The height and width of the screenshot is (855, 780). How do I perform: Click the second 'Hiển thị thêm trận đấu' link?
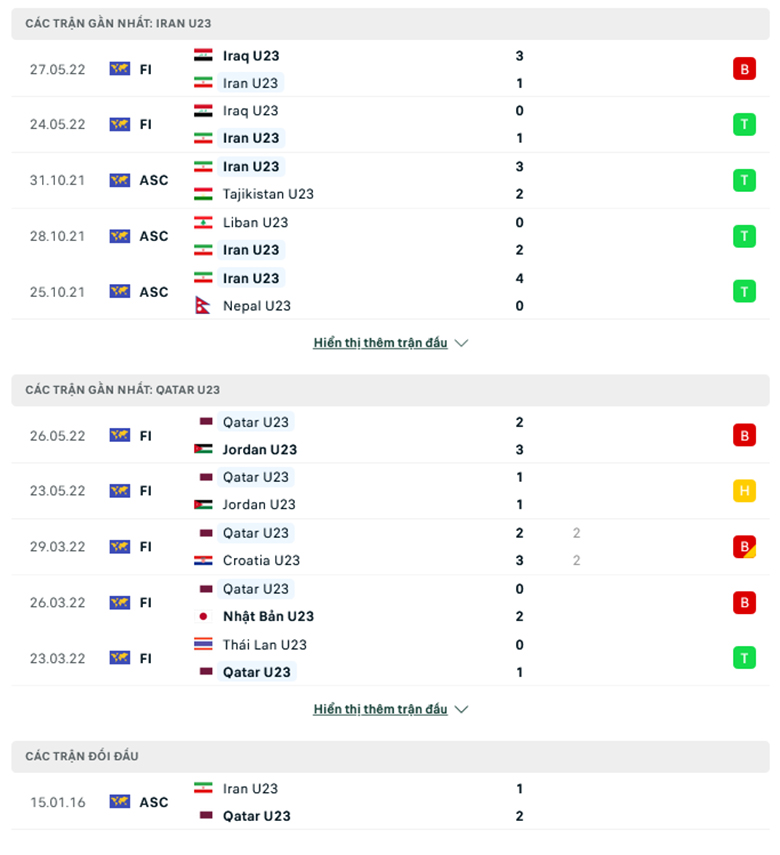380,709
